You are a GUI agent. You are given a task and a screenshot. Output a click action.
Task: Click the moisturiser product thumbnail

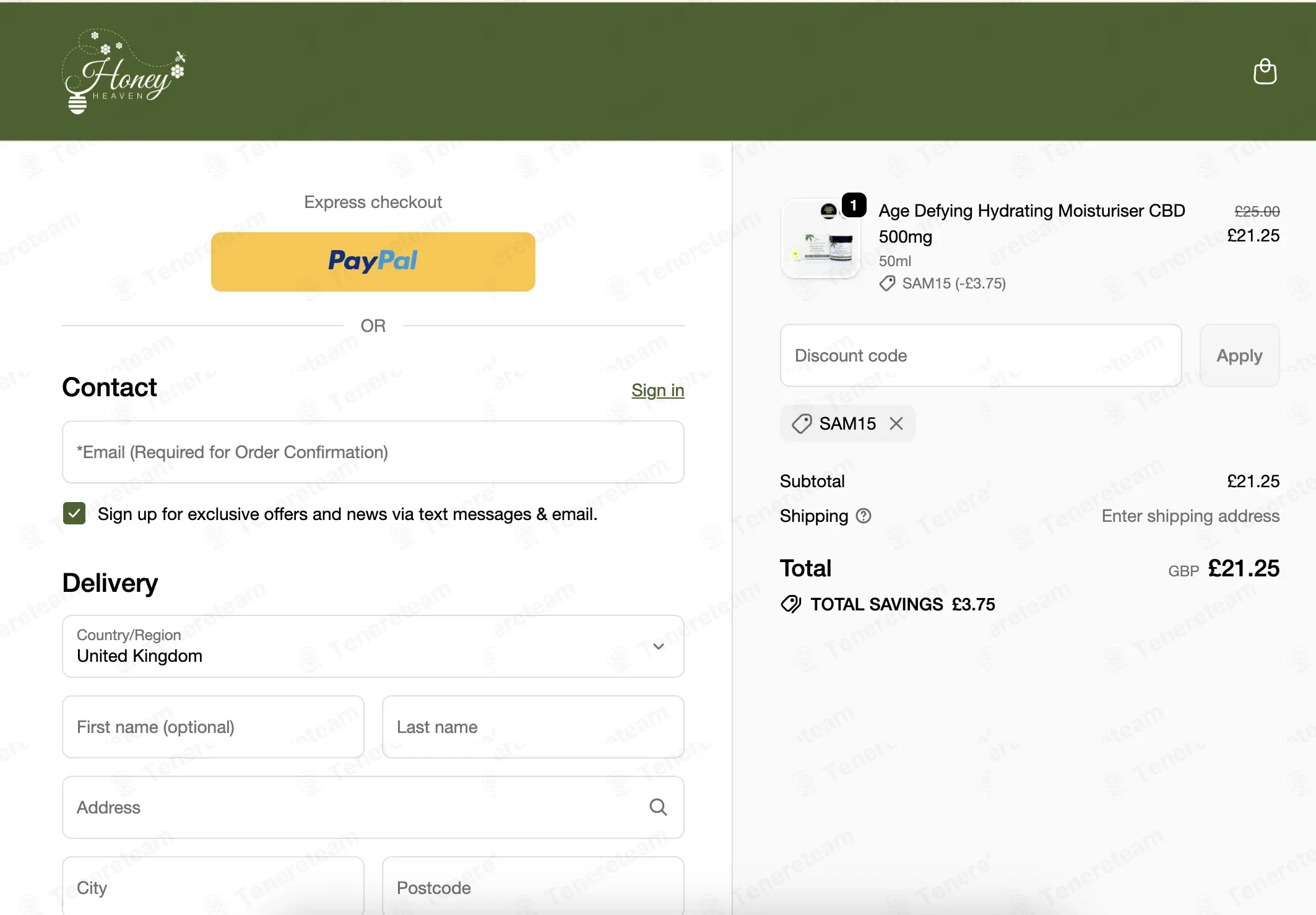click(x=821, y=239)
